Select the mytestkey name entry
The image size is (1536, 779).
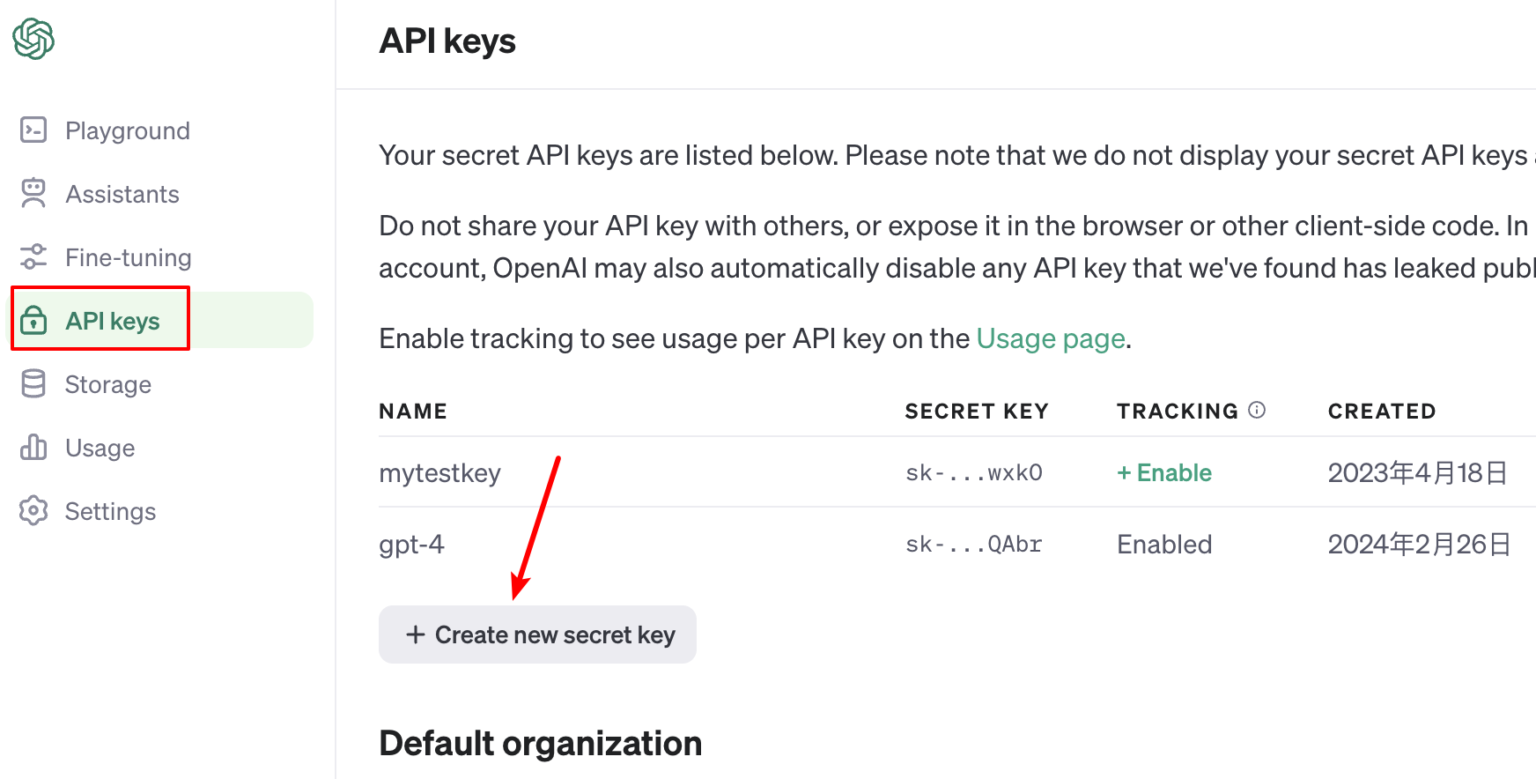[x=440, y=473]
